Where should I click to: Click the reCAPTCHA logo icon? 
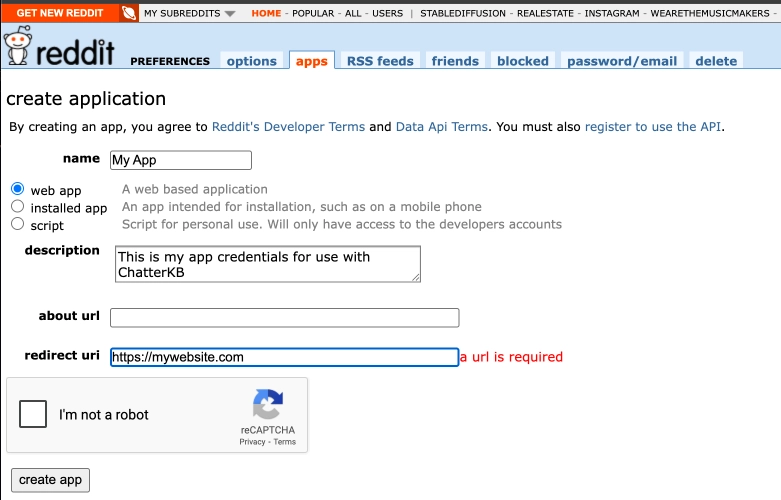(x=268, y=404)
